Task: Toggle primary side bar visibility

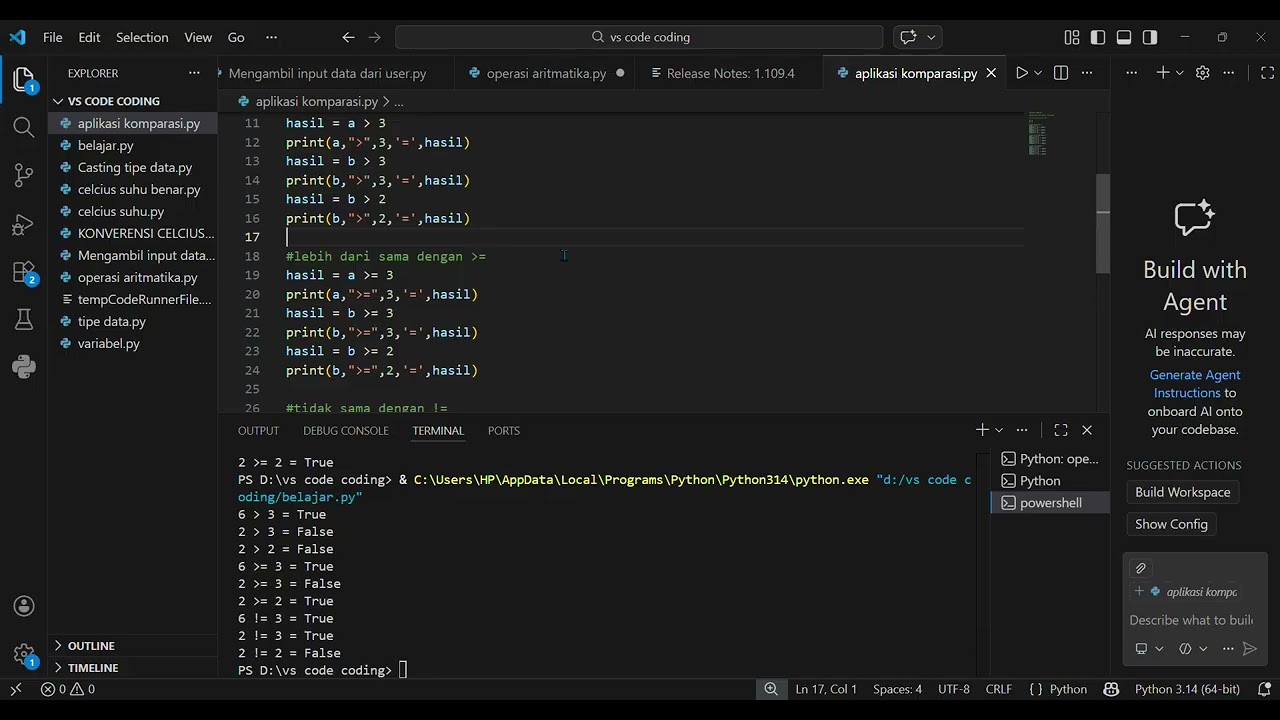Action: point(1098,37)
